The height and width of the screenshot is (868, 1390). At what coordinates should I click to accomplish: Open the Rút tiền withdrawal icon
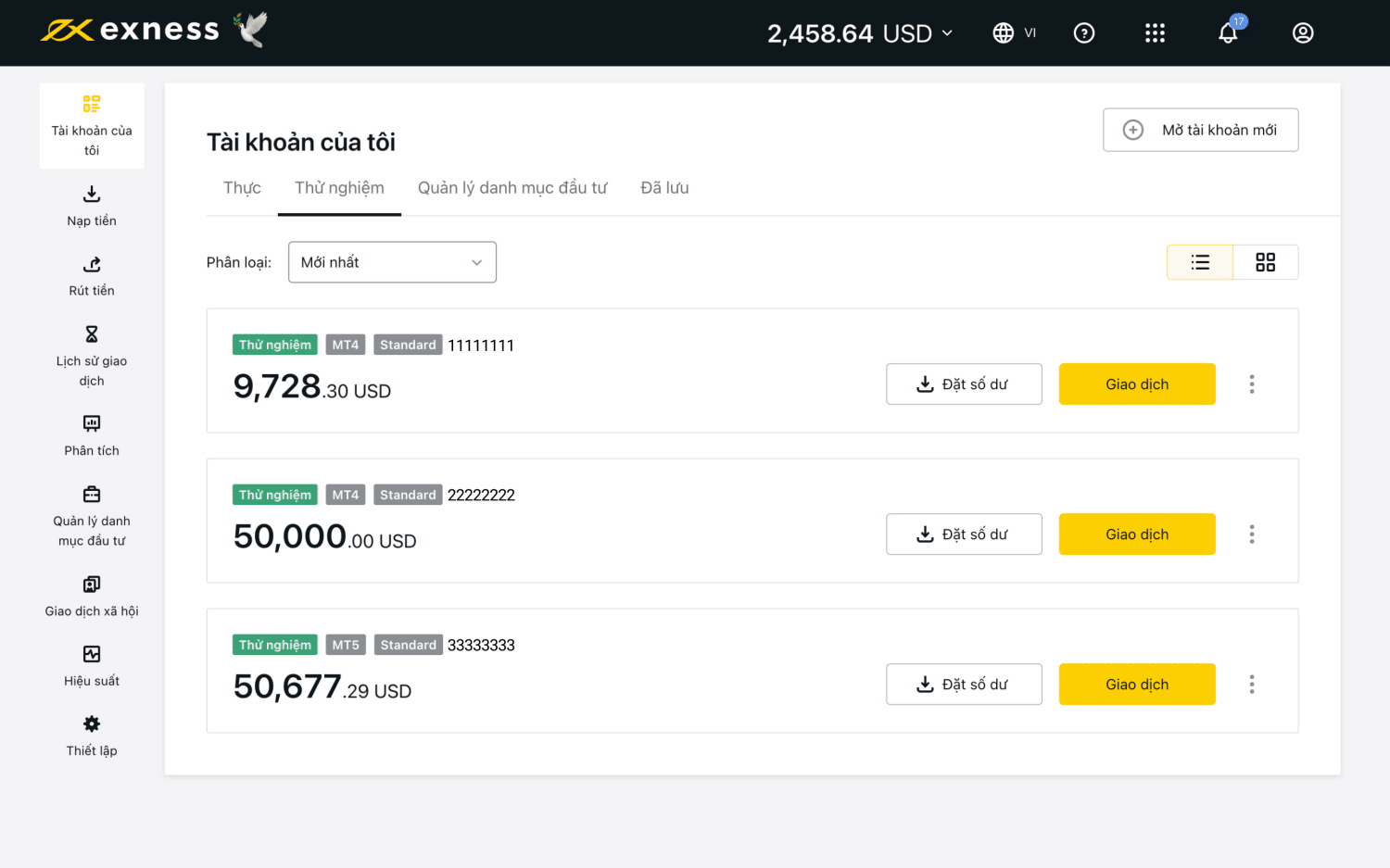click(92, 265)
